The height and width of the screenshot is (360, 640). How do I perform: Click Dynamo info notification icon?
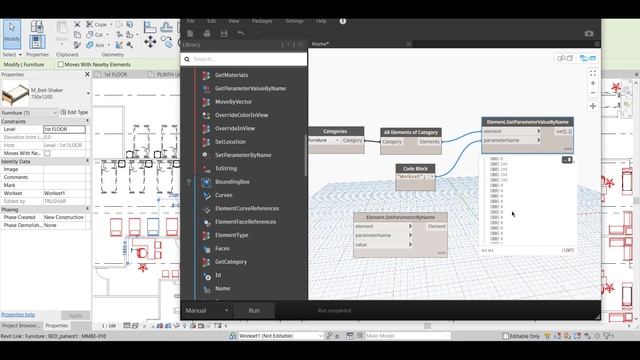[x=343, y=21]
